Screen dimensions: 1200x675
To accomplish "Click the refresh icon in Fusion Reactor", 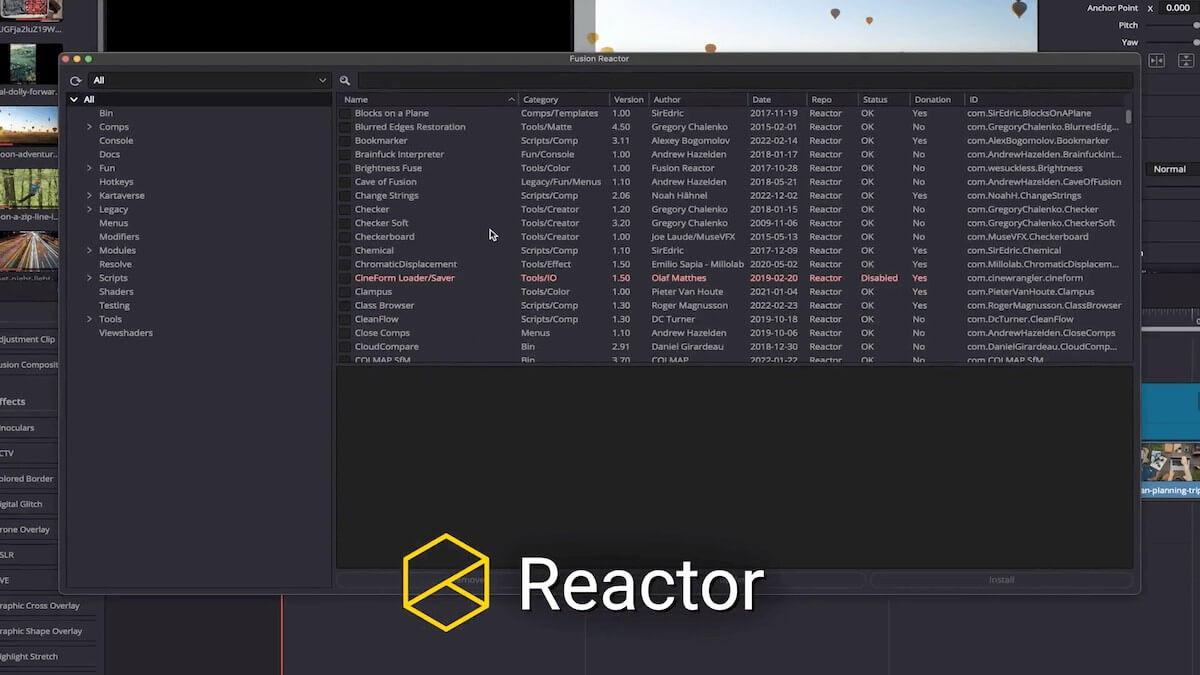I will 75,80.
